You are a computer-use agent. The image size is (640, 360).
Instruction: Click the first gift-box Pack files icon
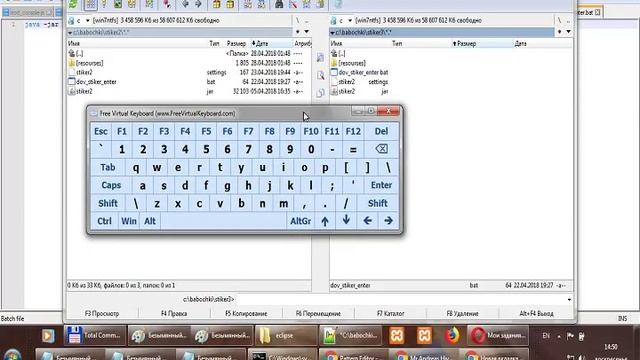[216, 4]
